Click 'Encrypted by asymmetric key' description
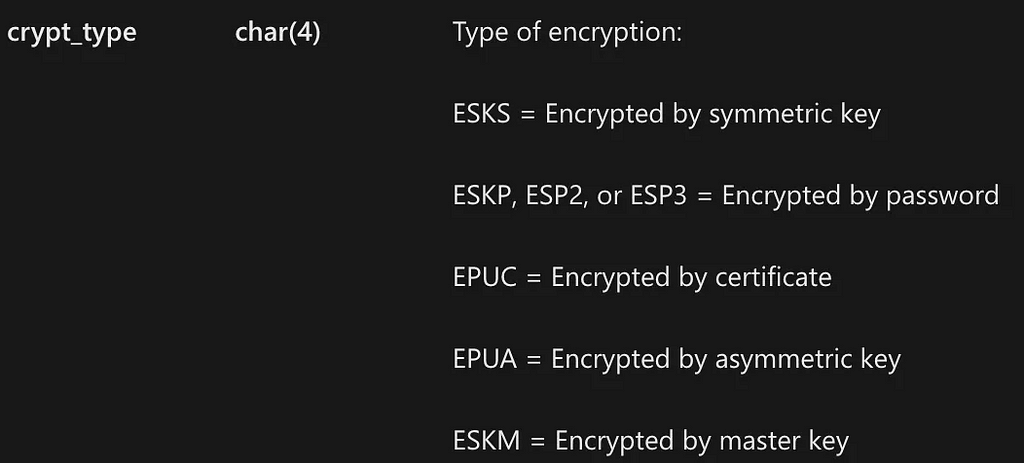The width and height of the screenshot is (1024, 463). [x=726, y=360]
